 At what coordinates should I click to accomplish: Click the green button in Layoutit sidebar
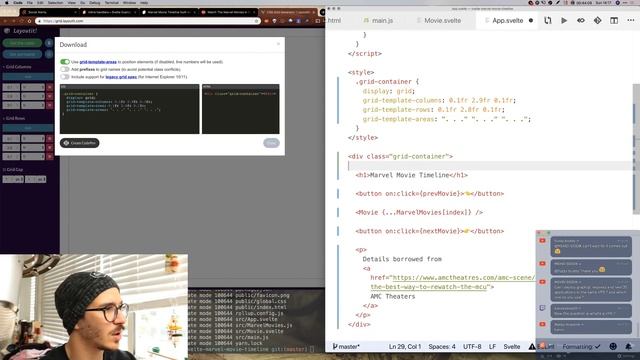coord(22,43)
